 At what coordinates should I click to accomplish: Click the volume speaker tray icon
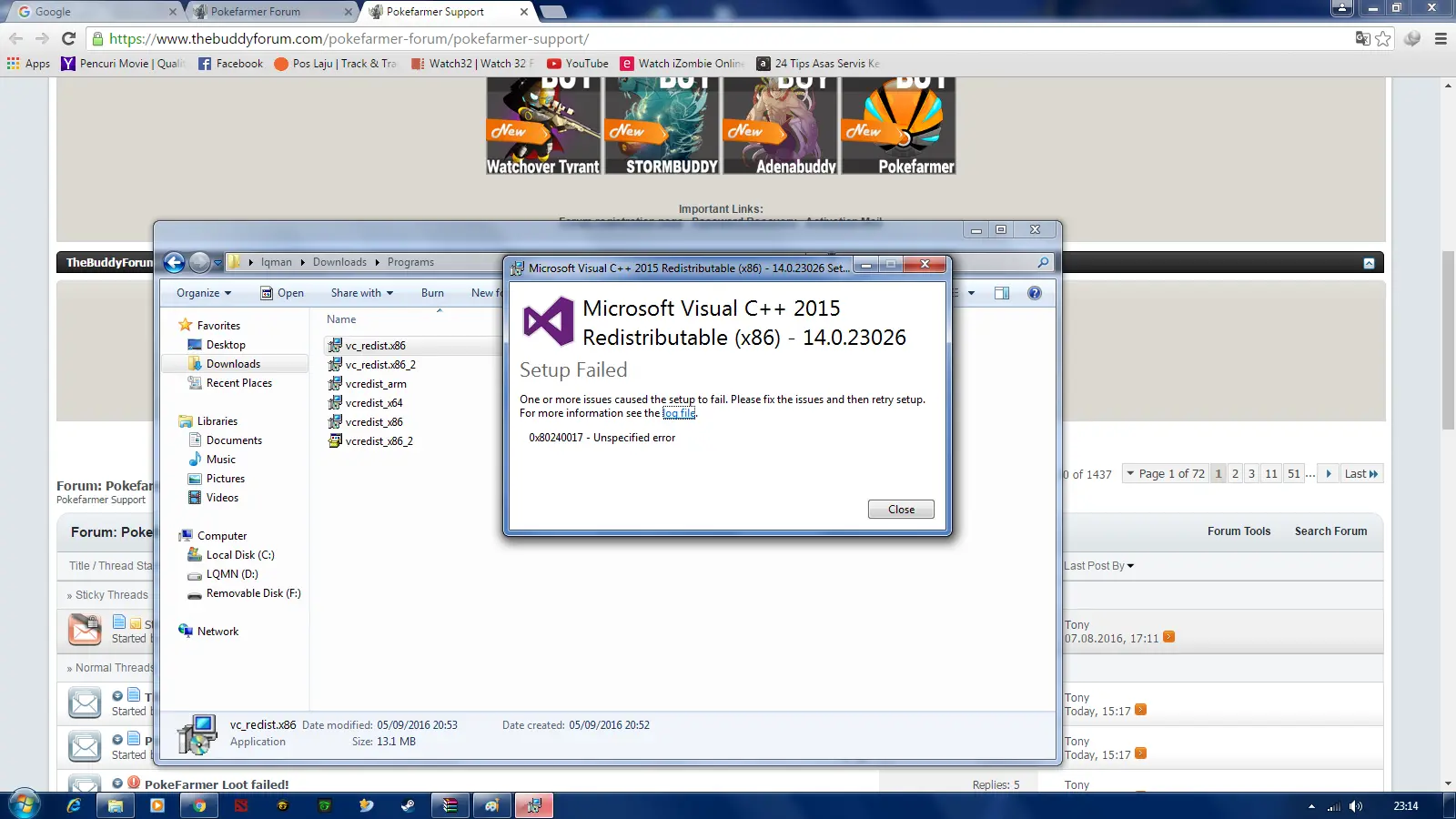point(1356,806)
